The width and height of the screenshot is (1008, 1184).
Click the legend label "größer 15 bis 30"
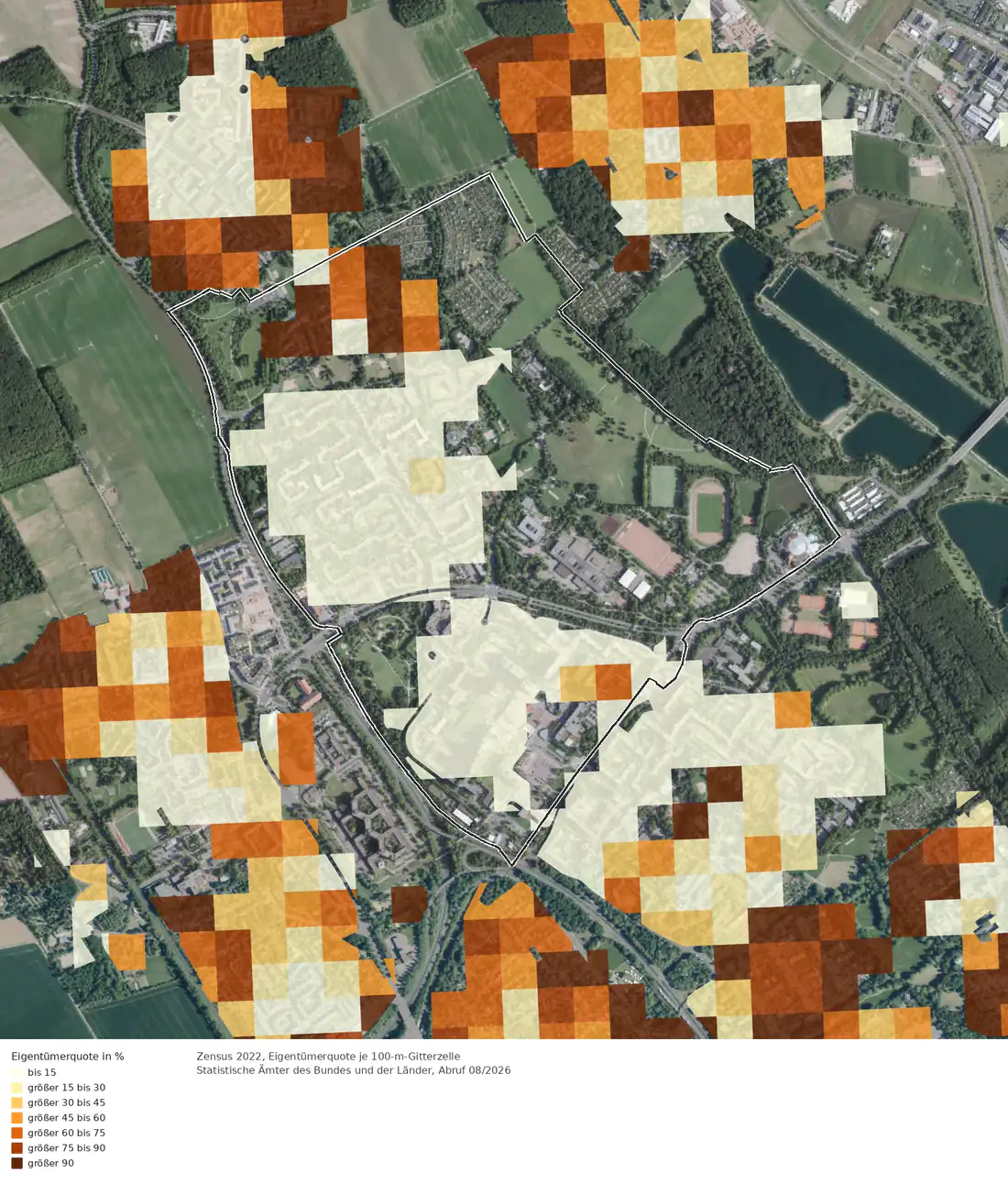pos(67,1088)
